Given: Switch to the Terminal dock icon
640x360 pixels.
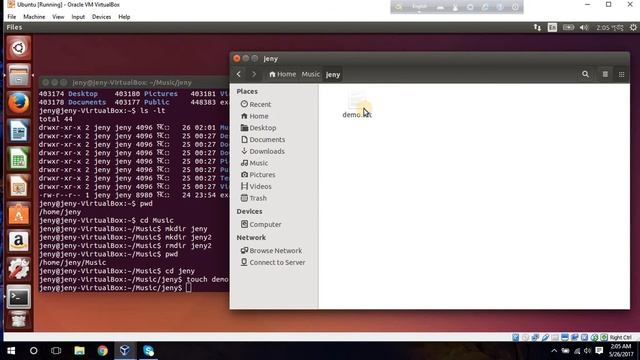Looking at the screenshot, I should coord(18,297).
